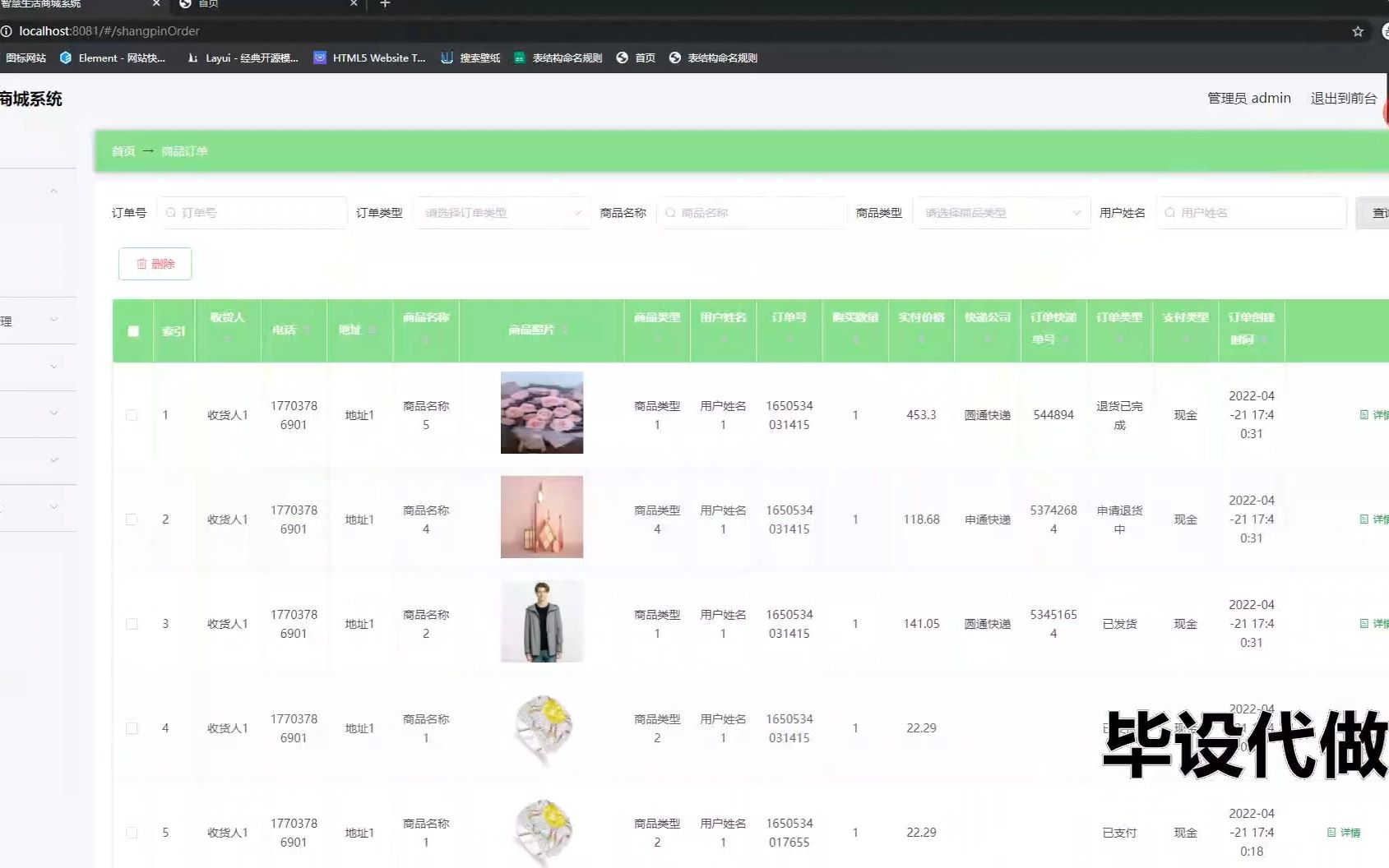
Task: Check the checkbox for order row 1
Action: [x=132, y=415]
